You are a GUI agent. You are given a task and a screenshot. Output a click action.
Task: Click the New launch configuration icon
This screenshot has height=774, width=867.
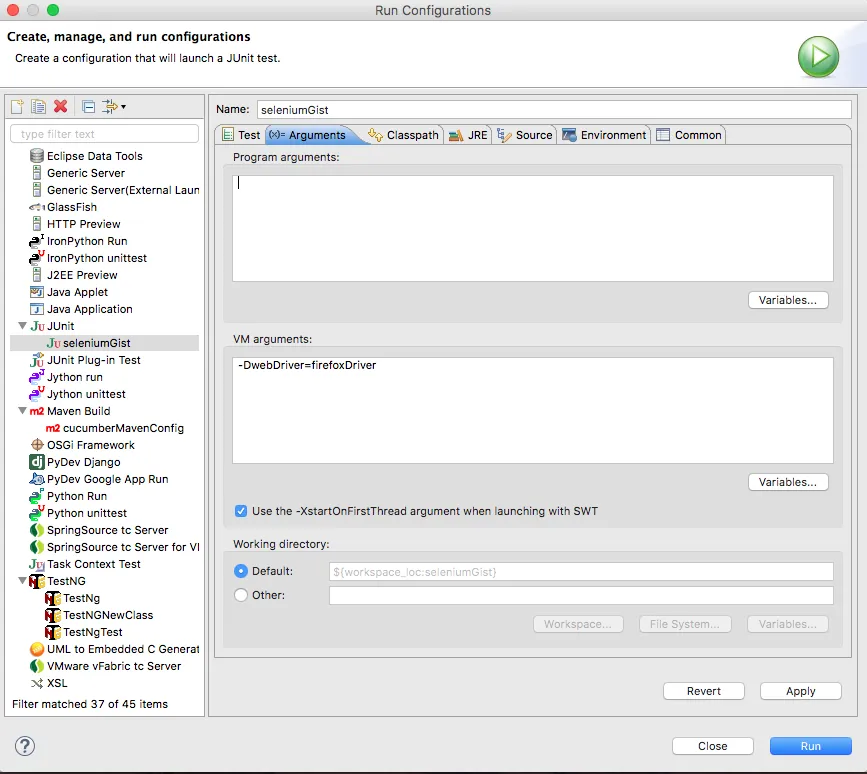[17, 106]
